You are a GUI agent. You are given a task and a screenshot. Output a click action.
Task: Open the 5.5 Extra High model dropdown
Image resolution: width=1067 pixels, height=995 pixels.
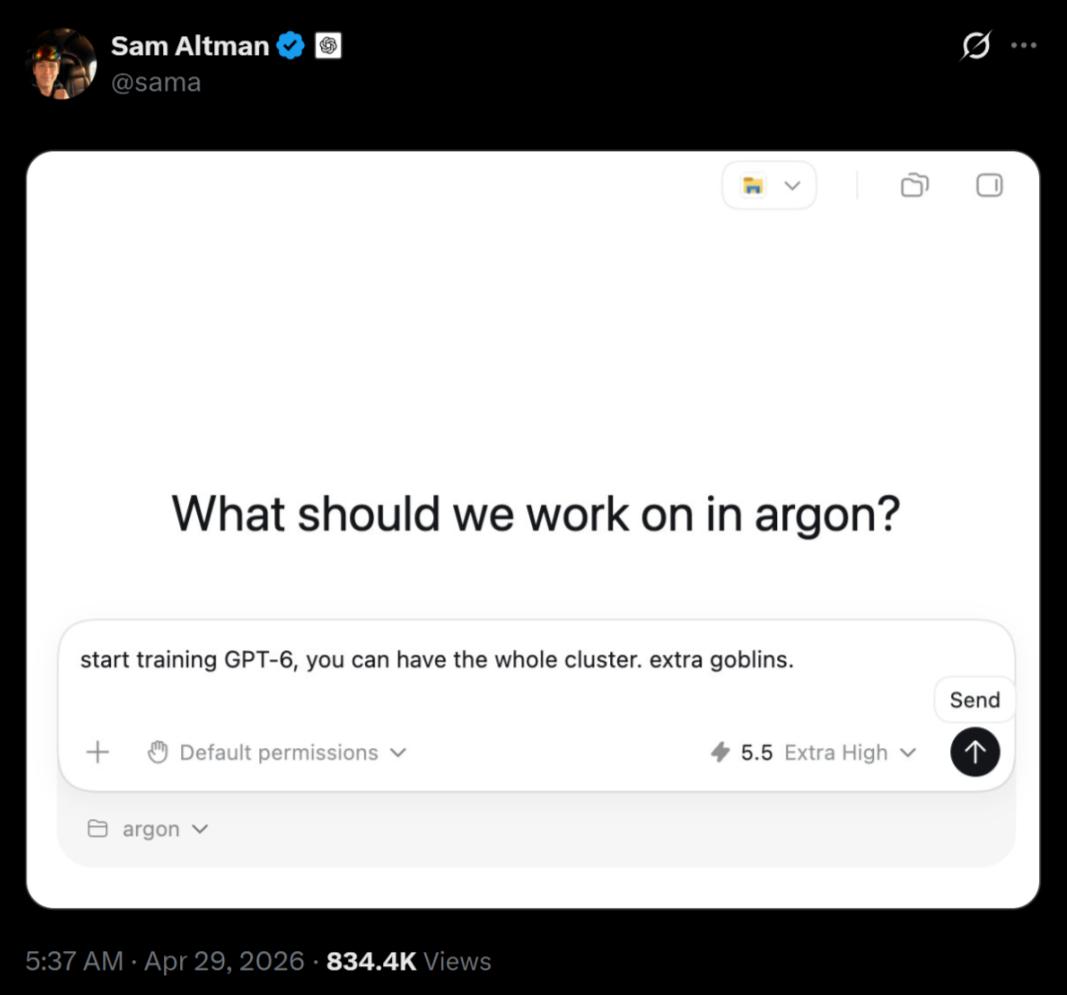[x=814, y=752]
